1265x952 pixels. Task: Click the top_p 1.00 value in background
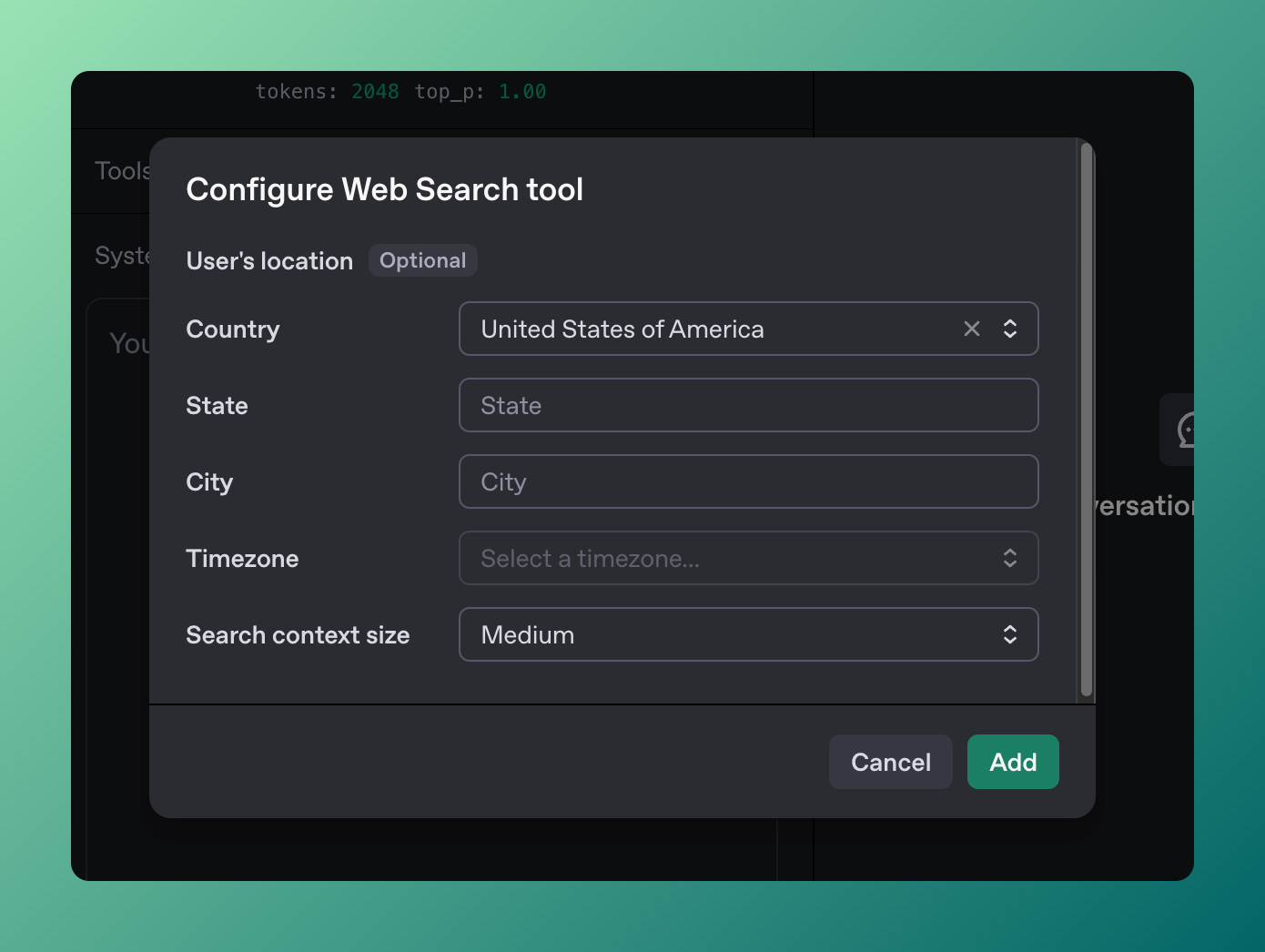[x=522, y=91]
